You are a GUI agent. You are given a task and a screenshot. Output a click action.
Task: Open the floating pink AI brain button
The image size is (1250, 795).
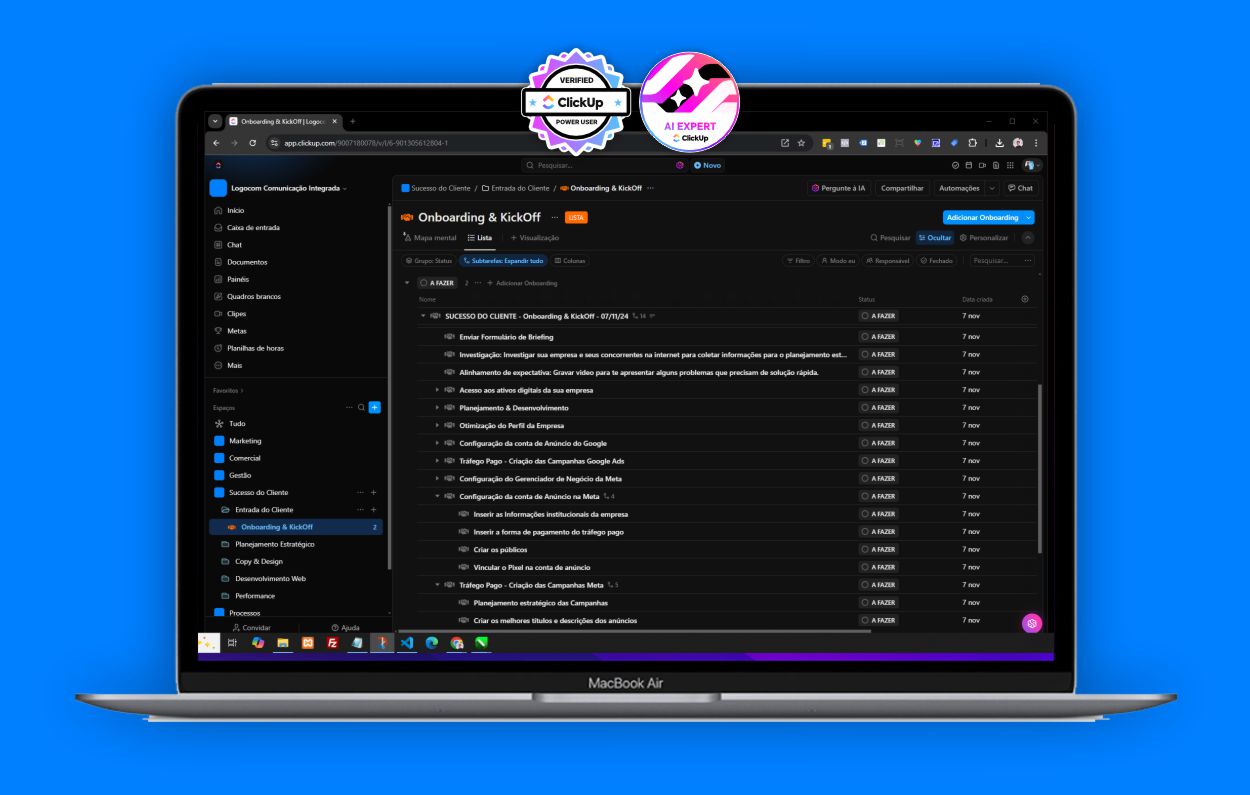tap(1032, 623)
